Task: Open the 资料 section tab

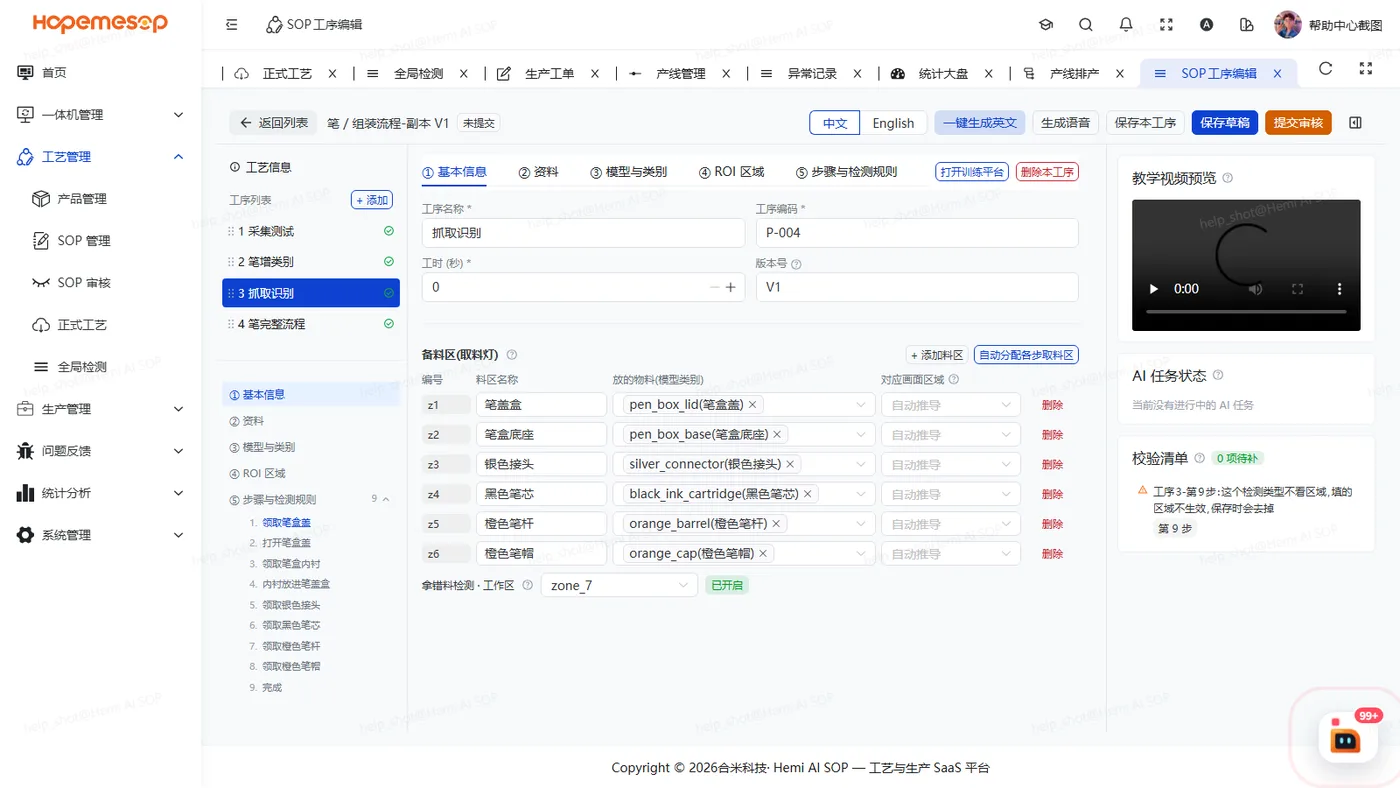Action: (x=538, y=172)
